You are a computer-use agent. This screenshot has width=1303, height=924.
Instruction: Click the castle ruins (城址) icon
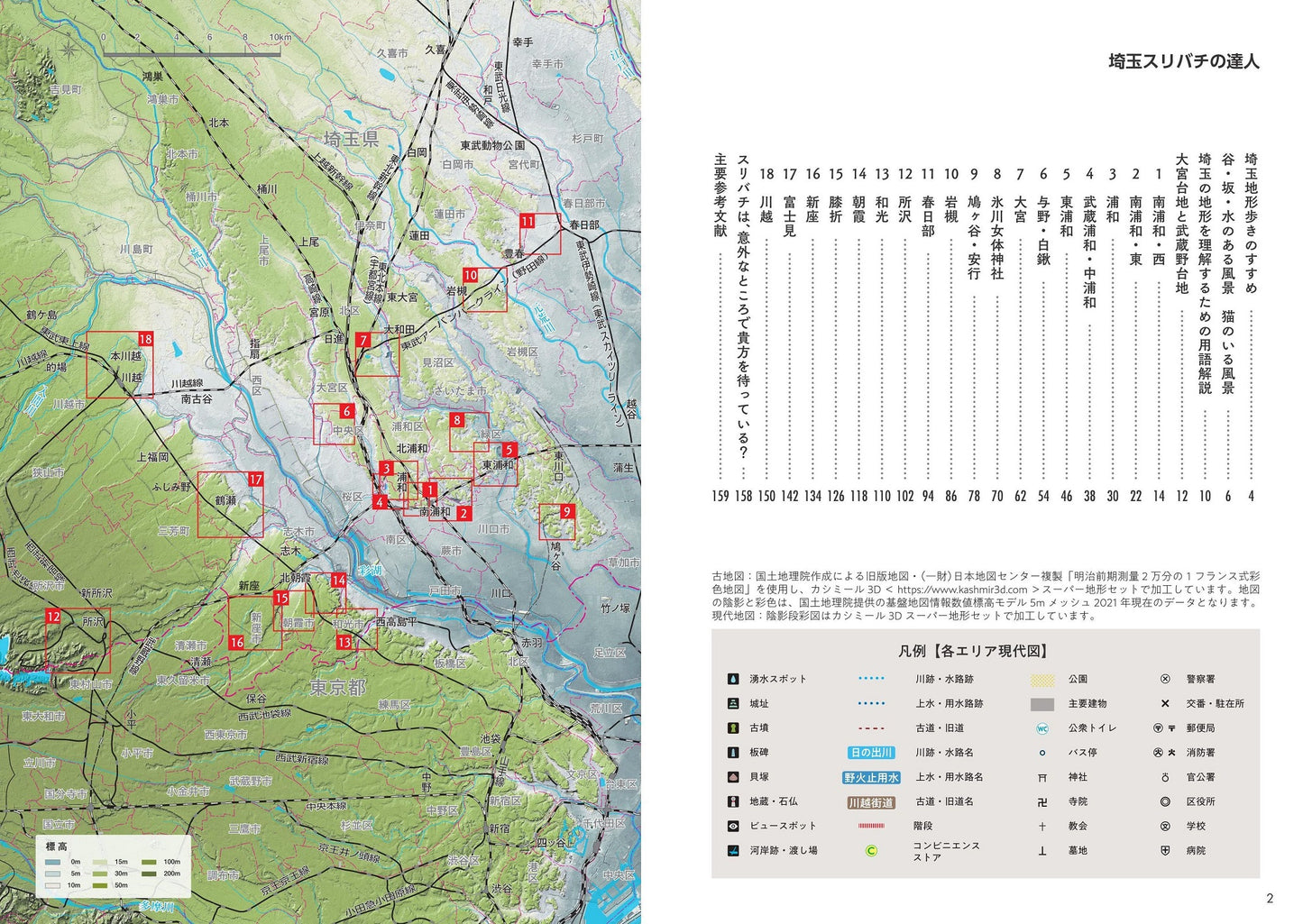coord(733,703)
